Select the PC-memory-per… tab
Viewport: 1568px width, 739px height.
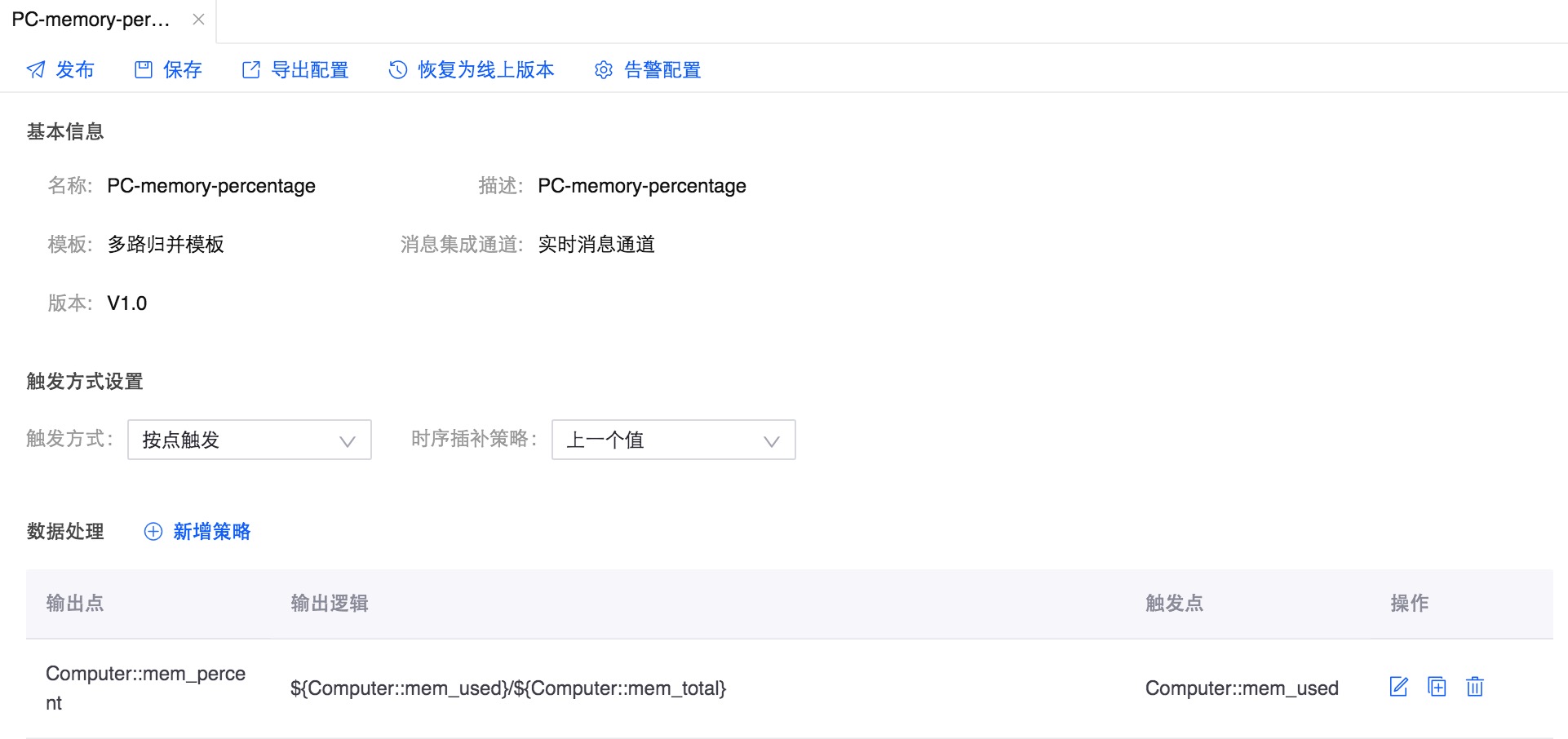click(91, 20)
